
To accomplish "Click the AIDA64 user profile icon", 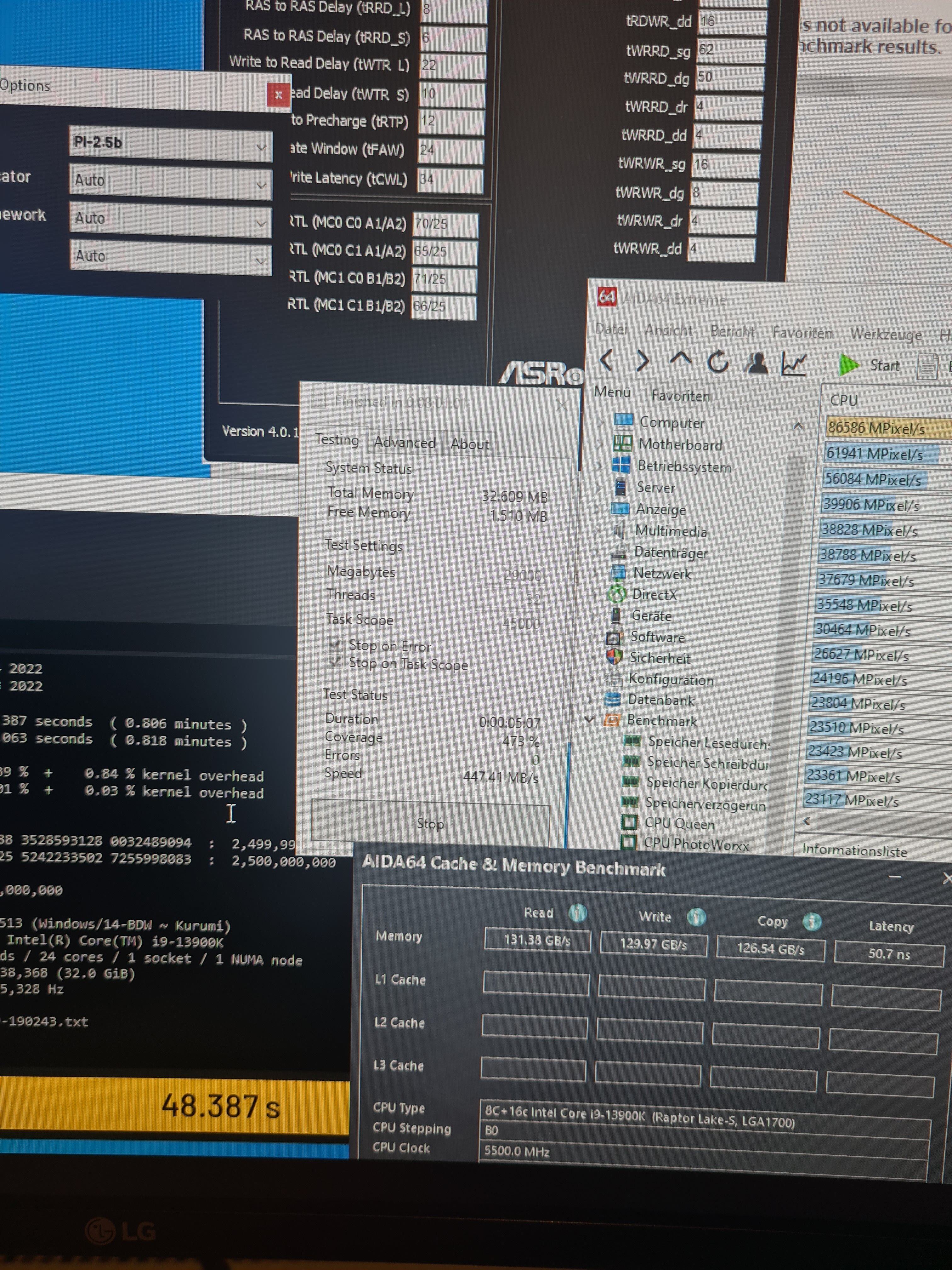I will [756, 363].
